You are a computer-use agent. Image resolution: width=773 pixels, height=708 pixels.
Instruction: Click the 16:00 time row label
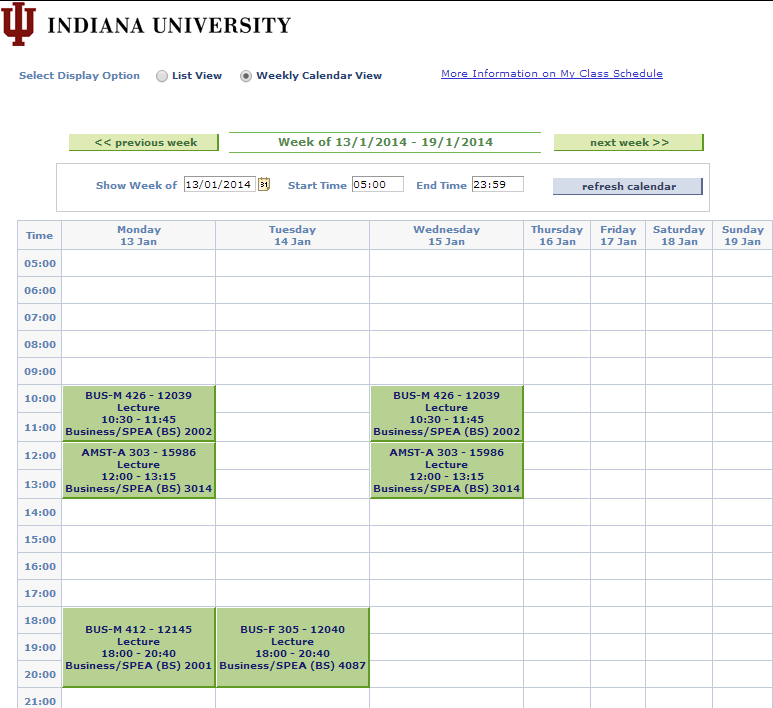40,566
